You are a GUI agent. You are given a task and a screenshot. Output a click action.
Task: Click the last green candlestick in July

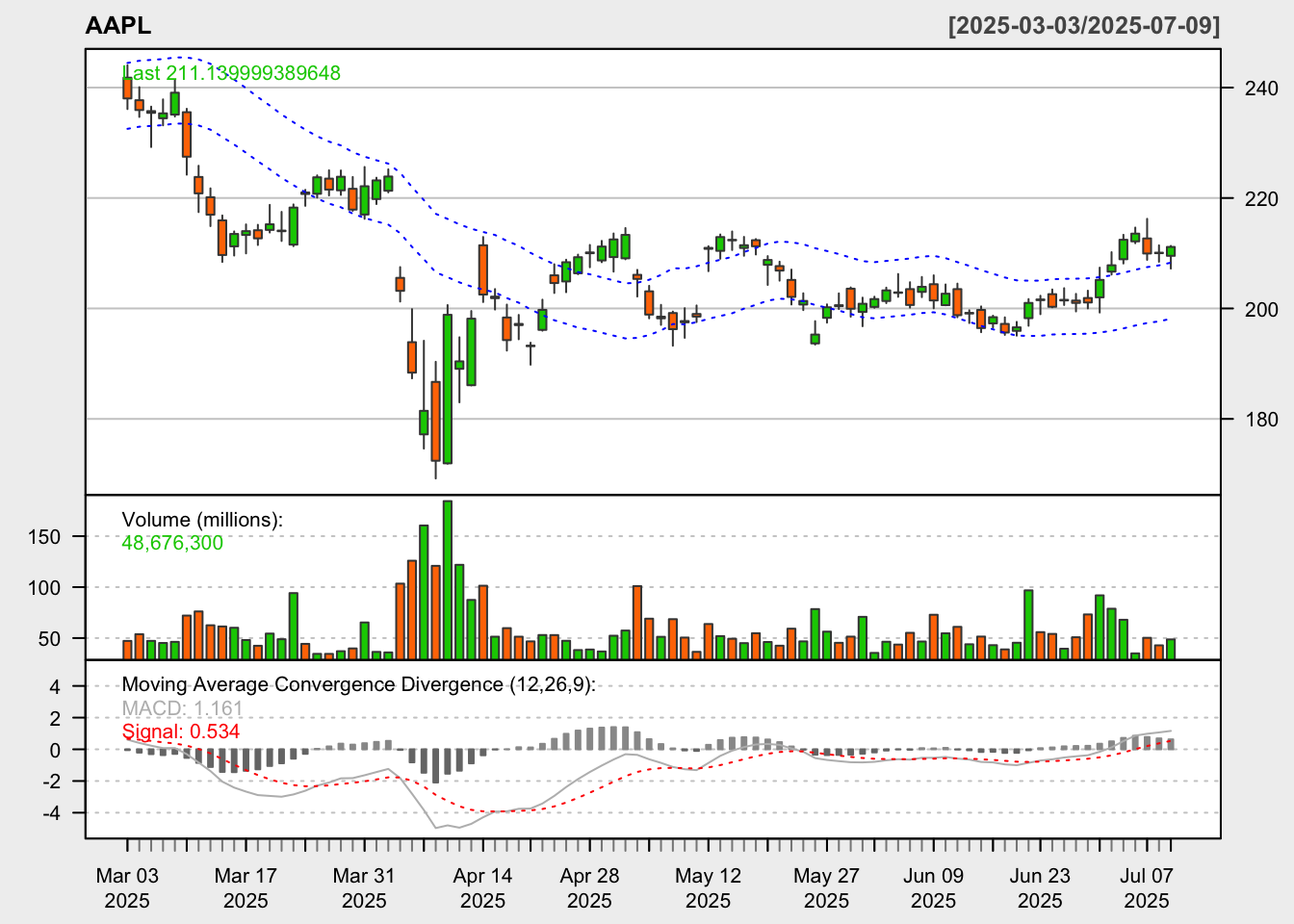pos(1171,251)
